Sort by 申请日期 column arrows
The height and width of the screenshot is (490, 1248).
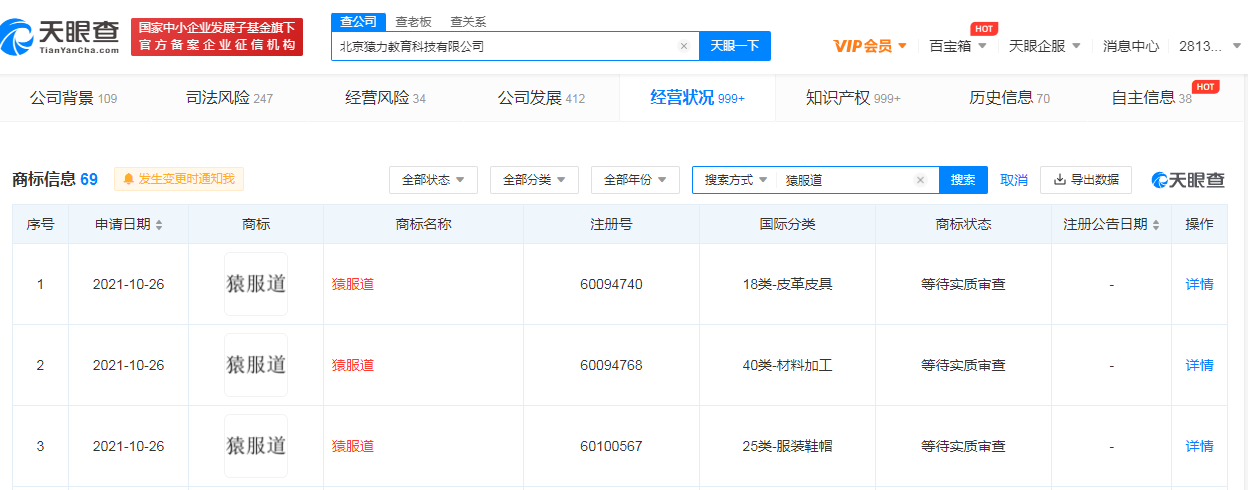[x=159, y=225]
